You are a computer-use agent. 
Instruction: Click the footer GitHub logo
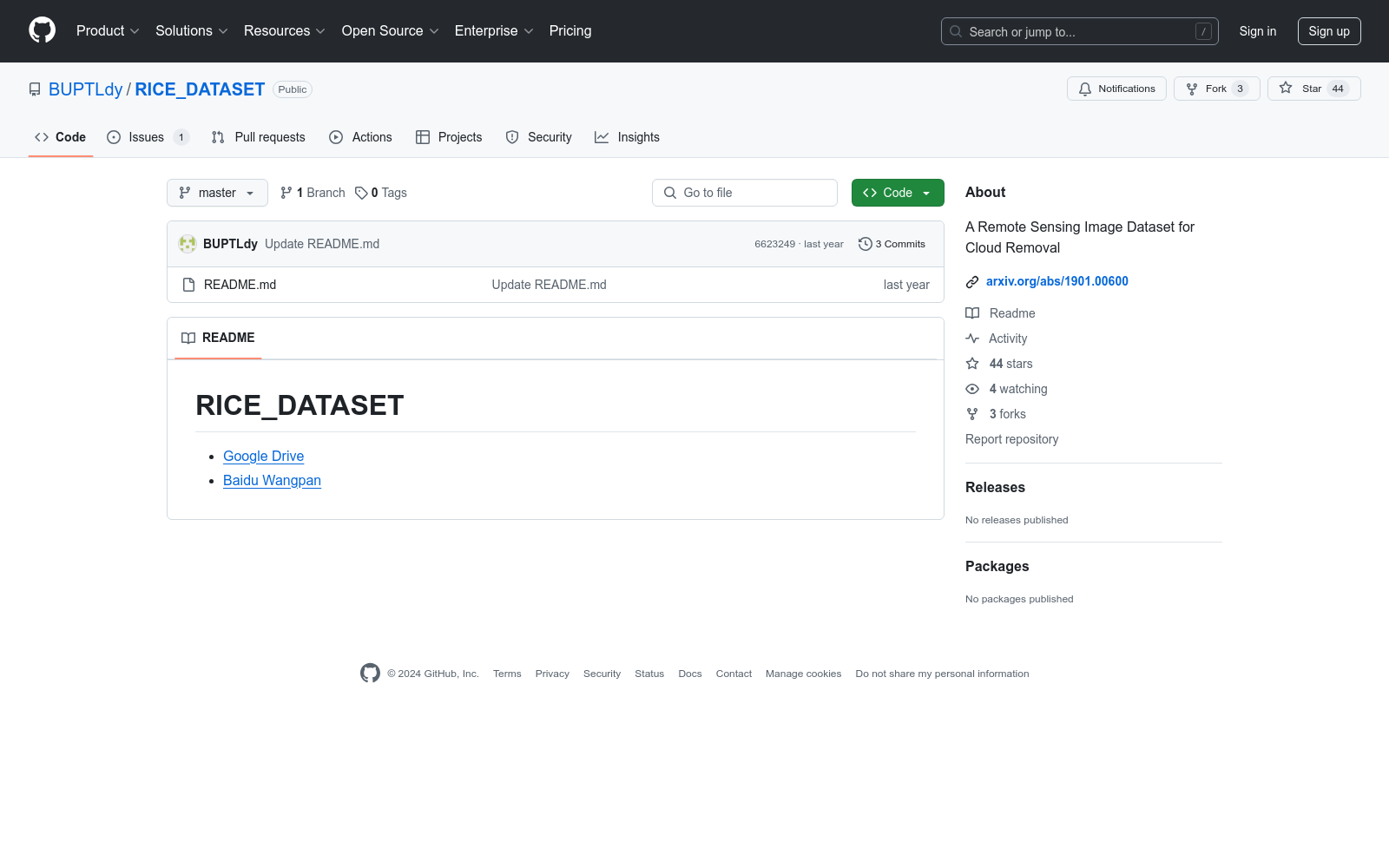coord(370,674)
